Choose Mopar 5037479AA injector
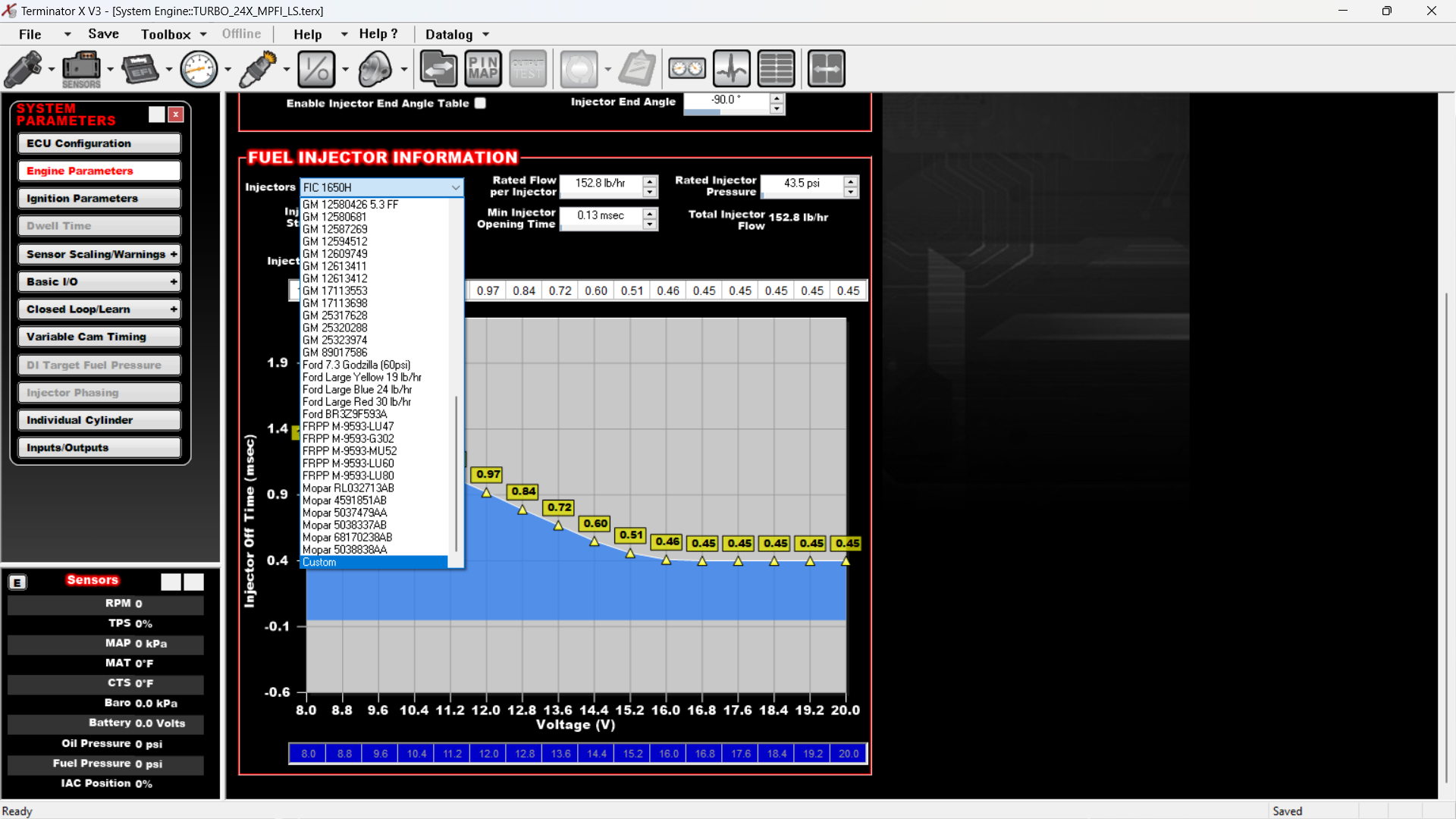Viewport: 1456px width, 819px height. pos(374,513)
